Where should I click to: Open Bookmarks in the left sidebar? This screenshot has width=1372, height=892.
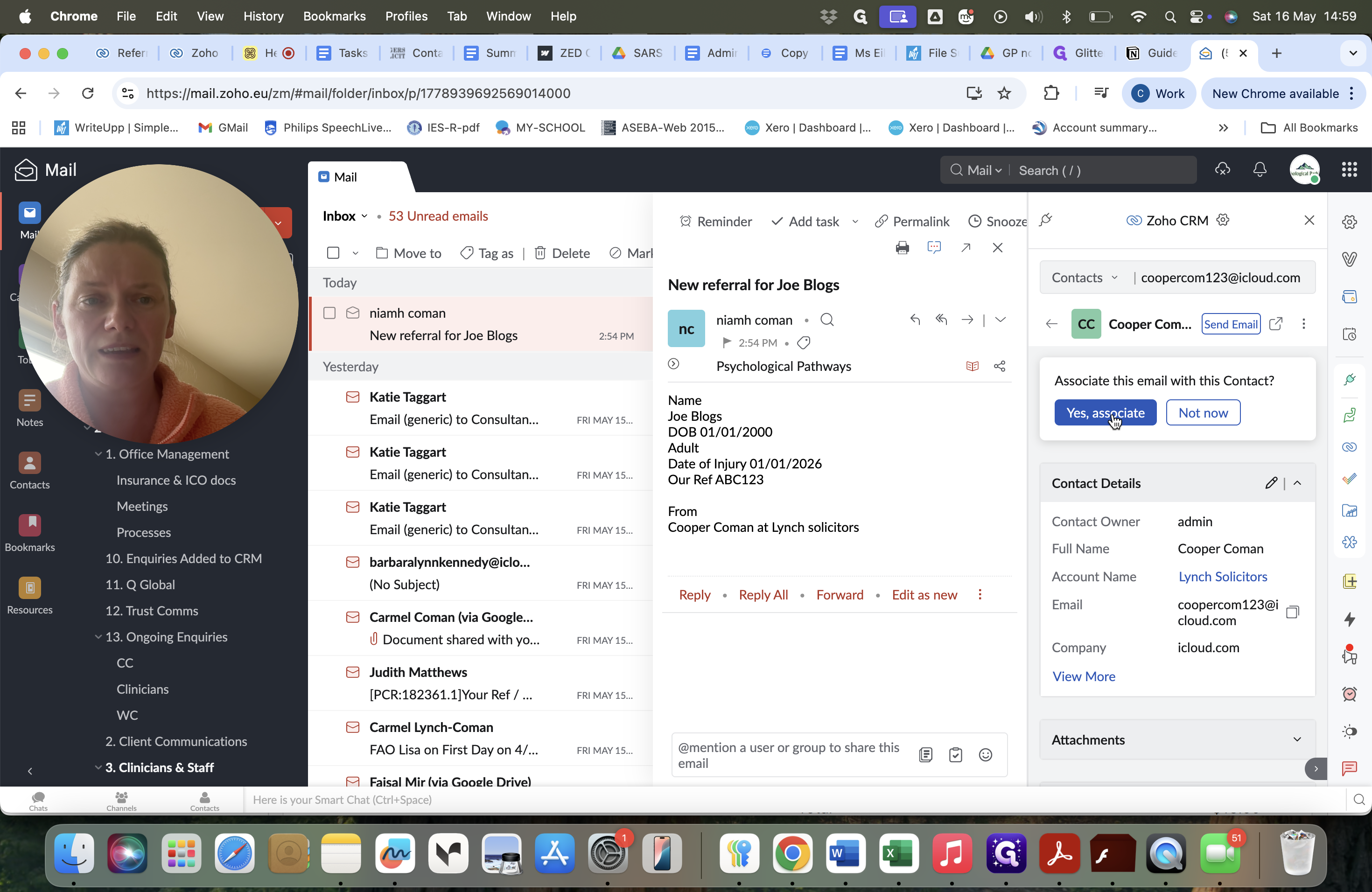pos(29,533)
